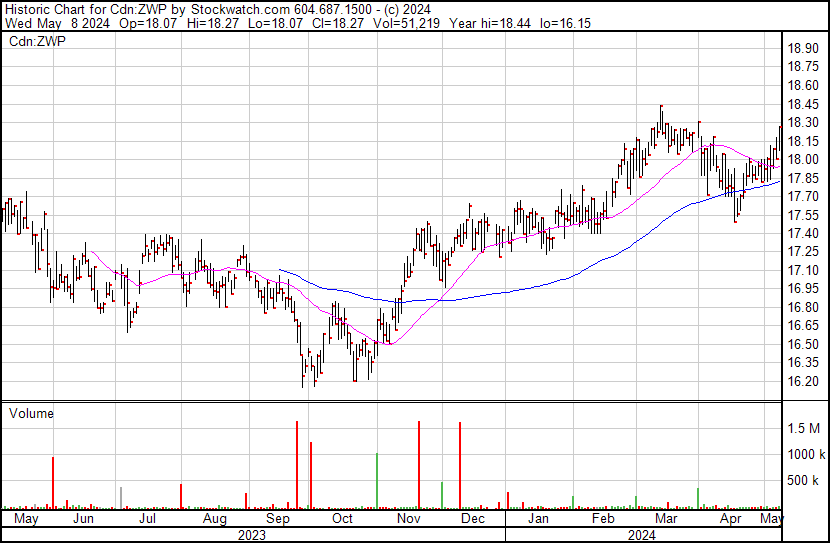Select the 16.20 price axis label
Screen dimensions: 830x543
804,381
